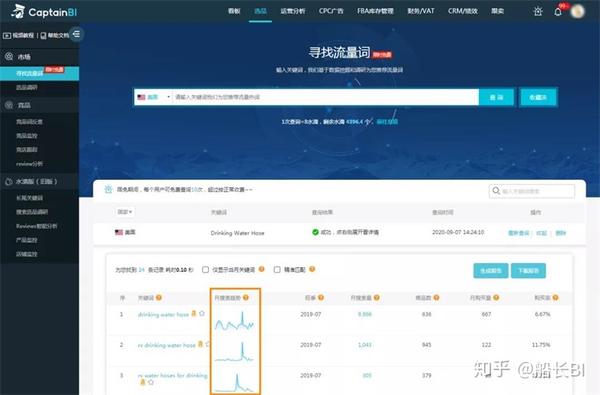Click the 选品 section icon in sidebar
The image size is (600, 395).
pyautogui.click(x=9, y=105)
